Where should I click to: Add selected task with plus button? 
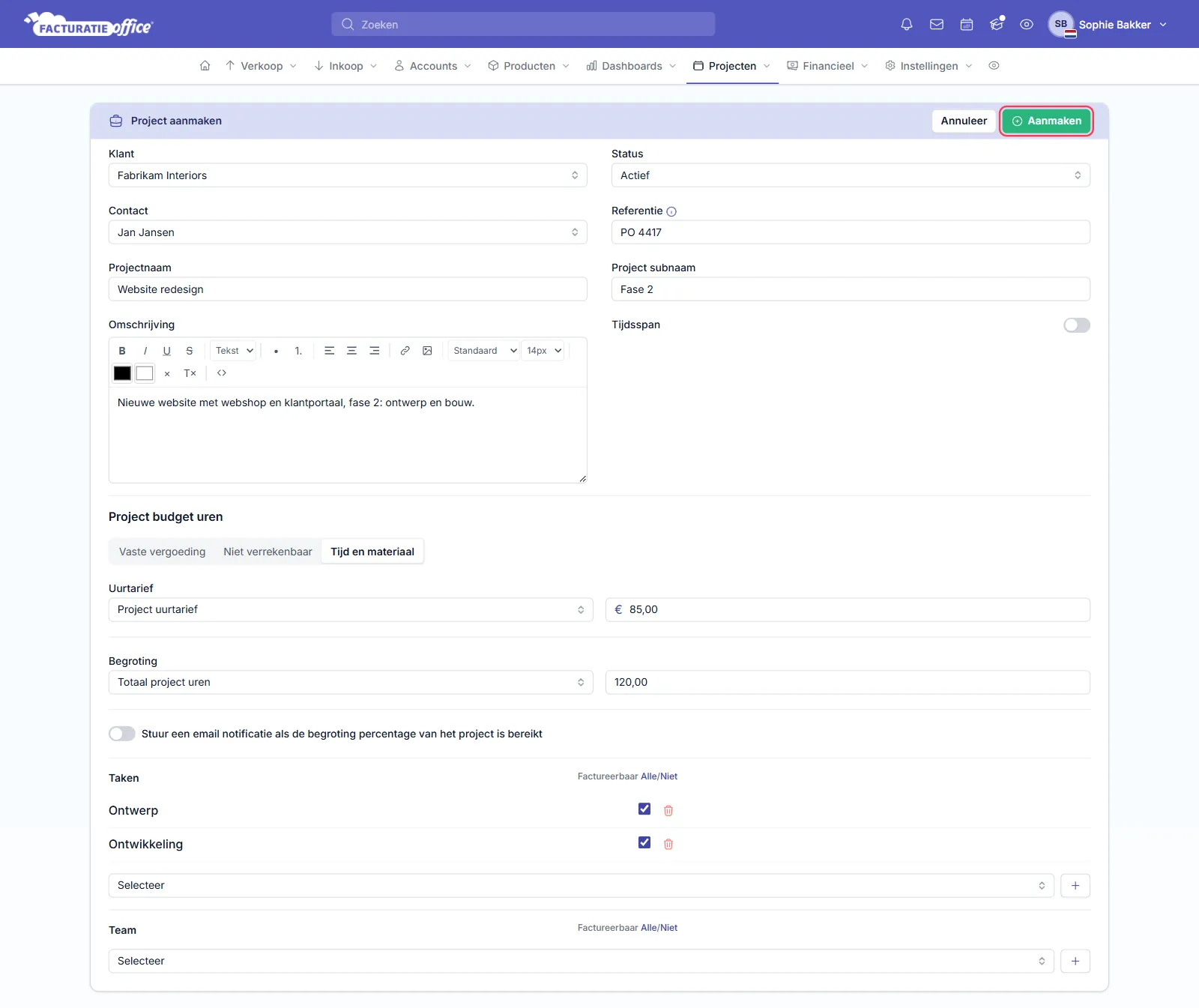tap(1075, 886)
